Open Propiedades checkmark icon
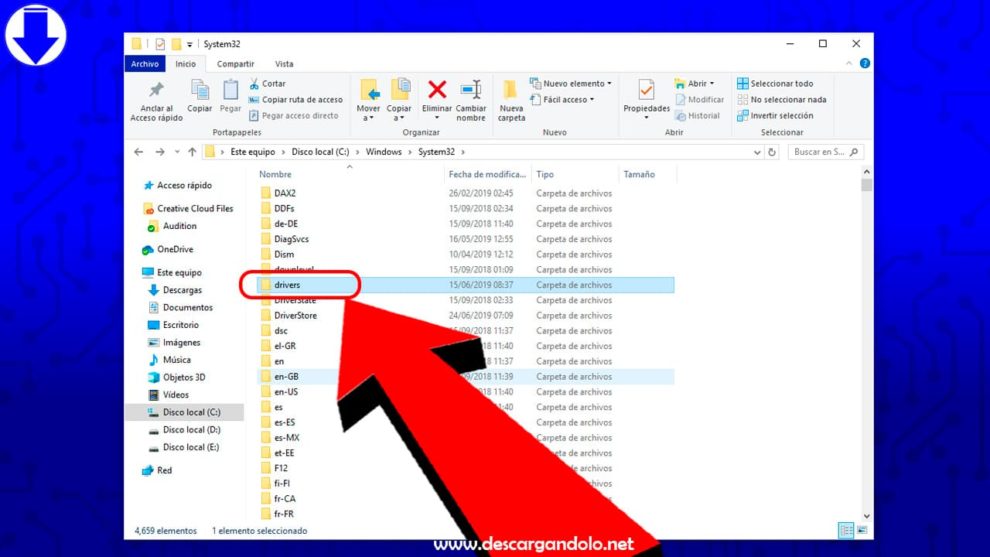The height and width of the screenshot is (557, 990). point(646,90)
